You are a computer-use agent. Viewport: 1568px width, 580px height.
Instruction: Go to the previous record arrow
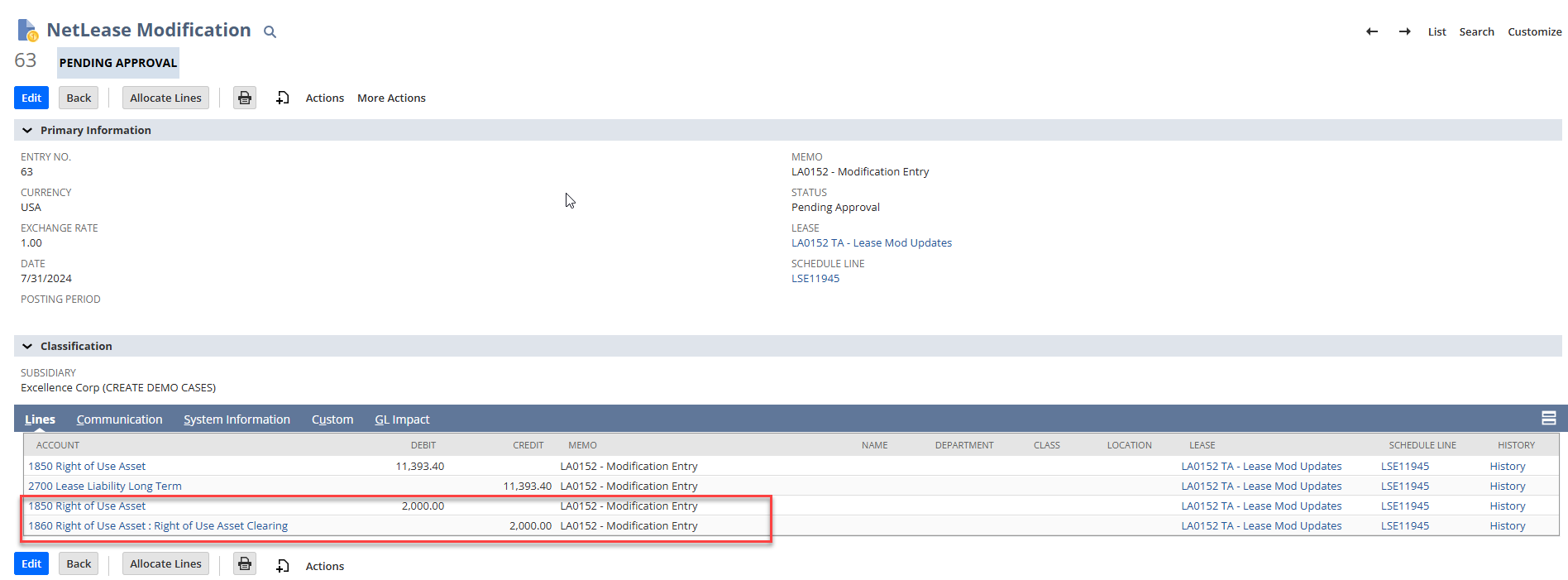click(x=1372, y=31)
